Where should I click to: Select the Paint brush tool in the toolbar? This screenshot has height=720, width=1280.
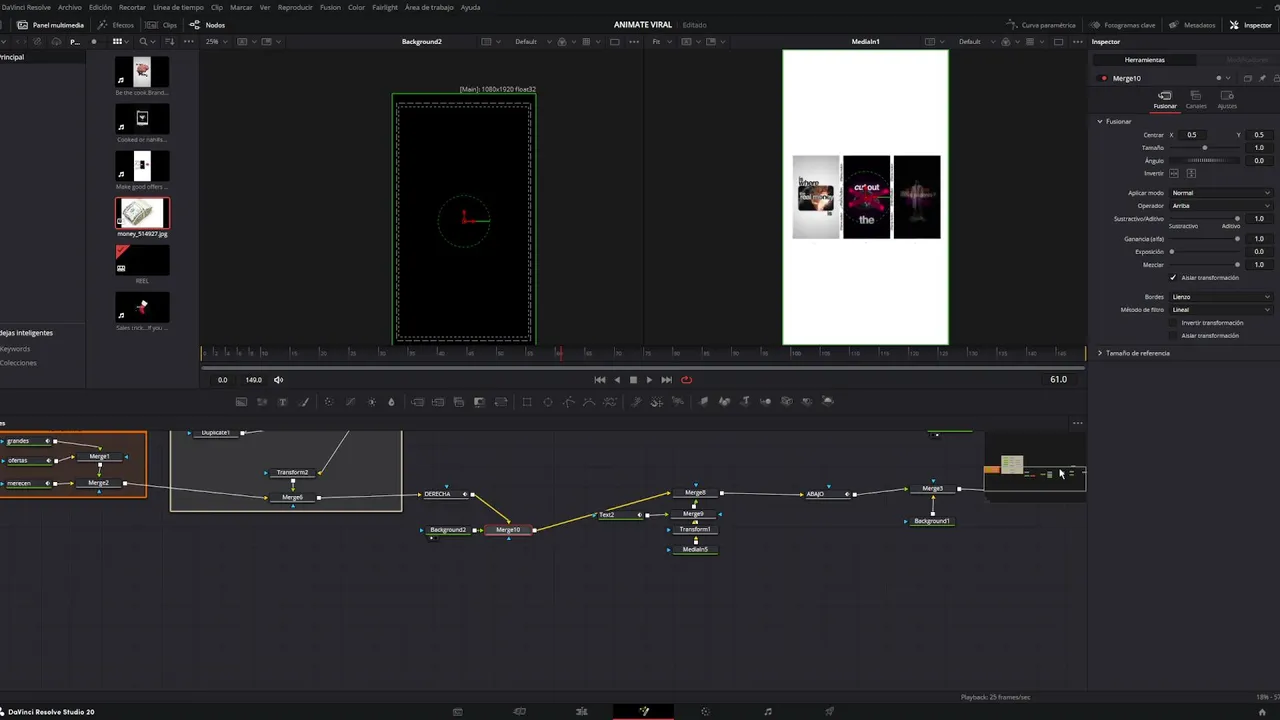pos(305,402)
